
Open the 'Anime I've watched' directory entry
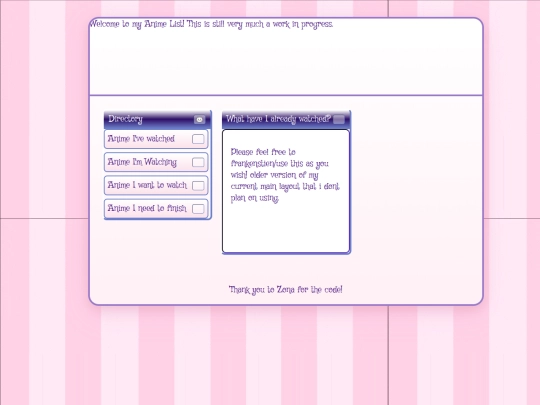coord(156,139)
